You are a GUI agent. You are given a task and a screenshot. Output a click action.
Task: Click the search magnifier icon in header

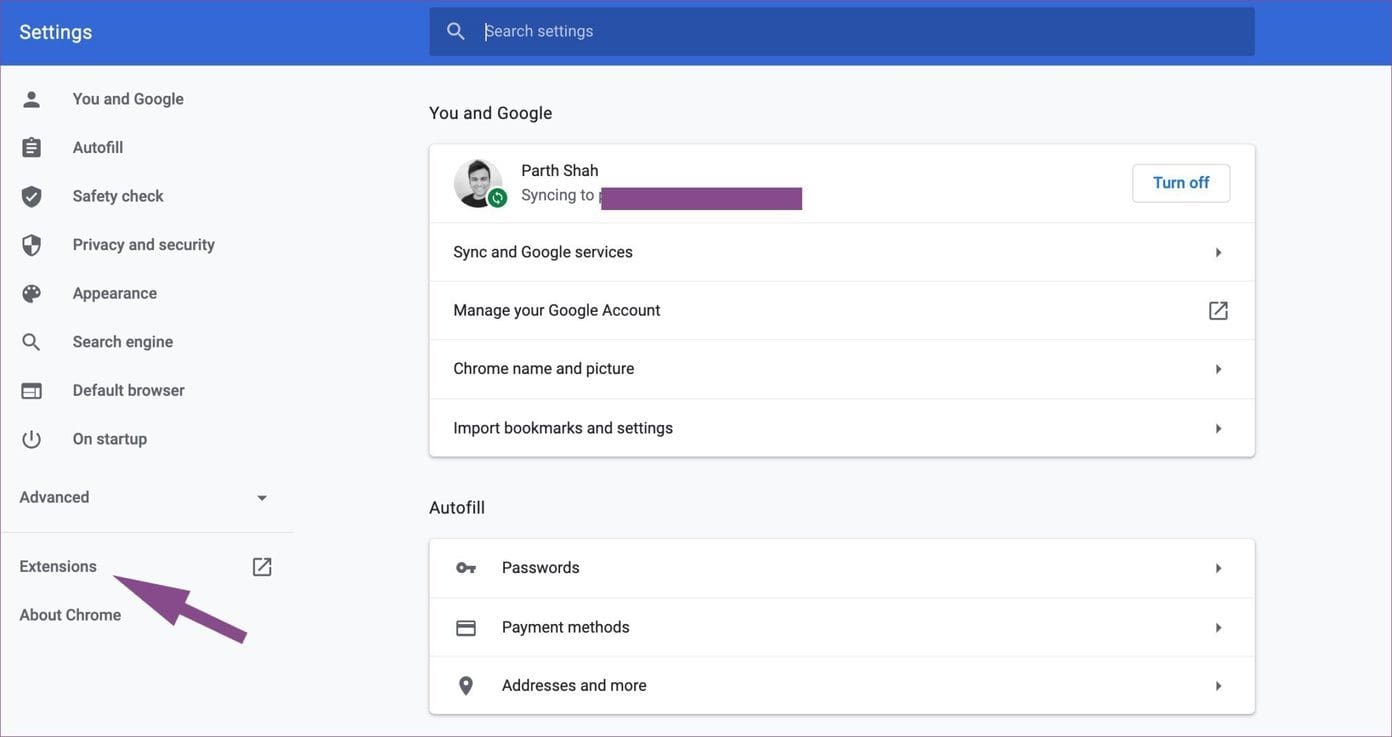point(456,31)
